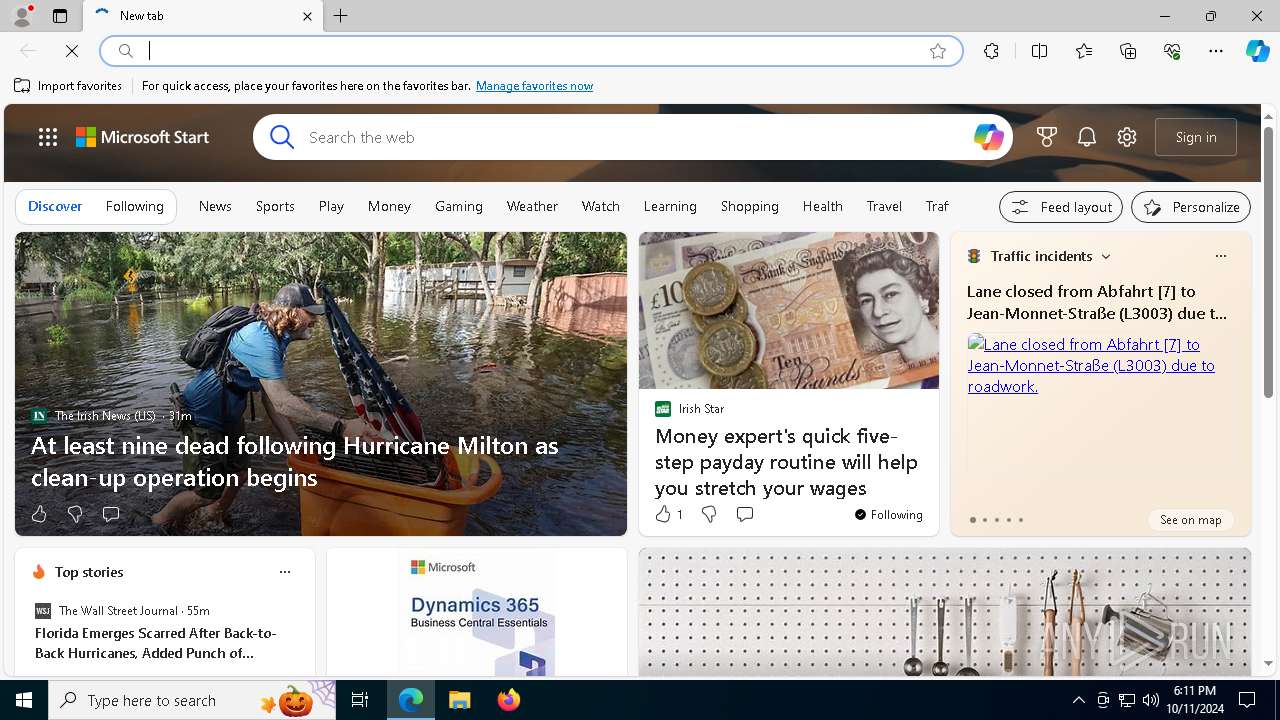Open Manage favorites now link
This screenshot has height=720, width=1280.
click(534, 86)
